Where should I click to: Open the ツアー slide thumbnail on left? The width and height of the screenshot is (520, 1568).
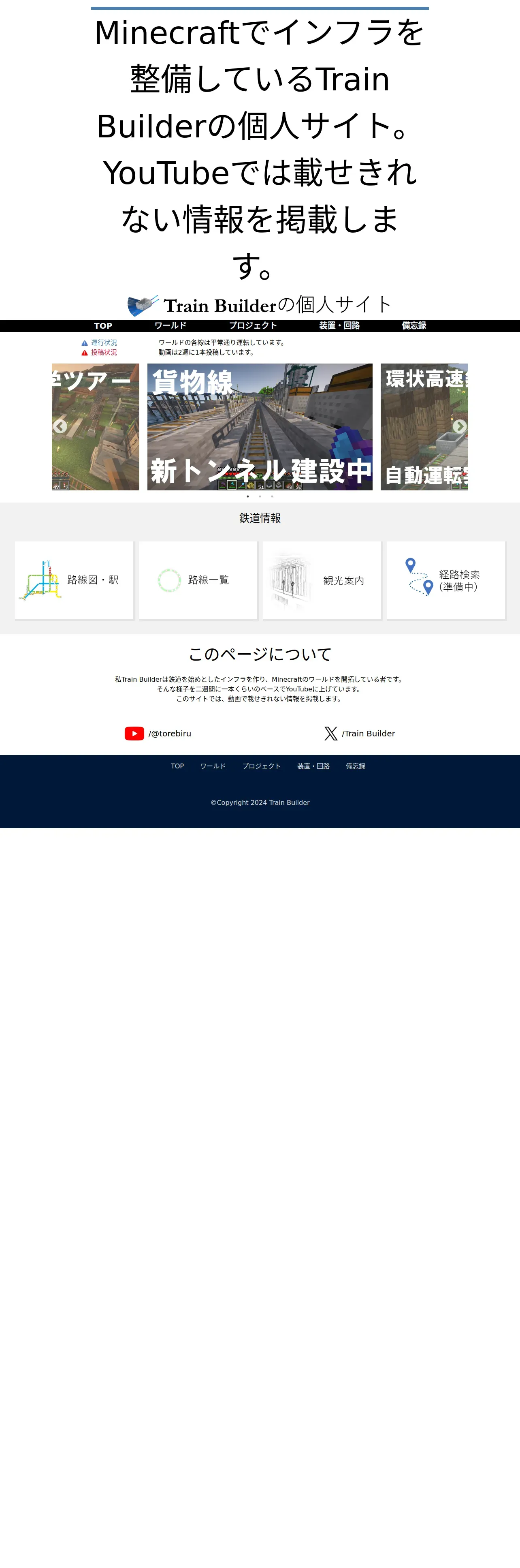[x=96, y=427]
